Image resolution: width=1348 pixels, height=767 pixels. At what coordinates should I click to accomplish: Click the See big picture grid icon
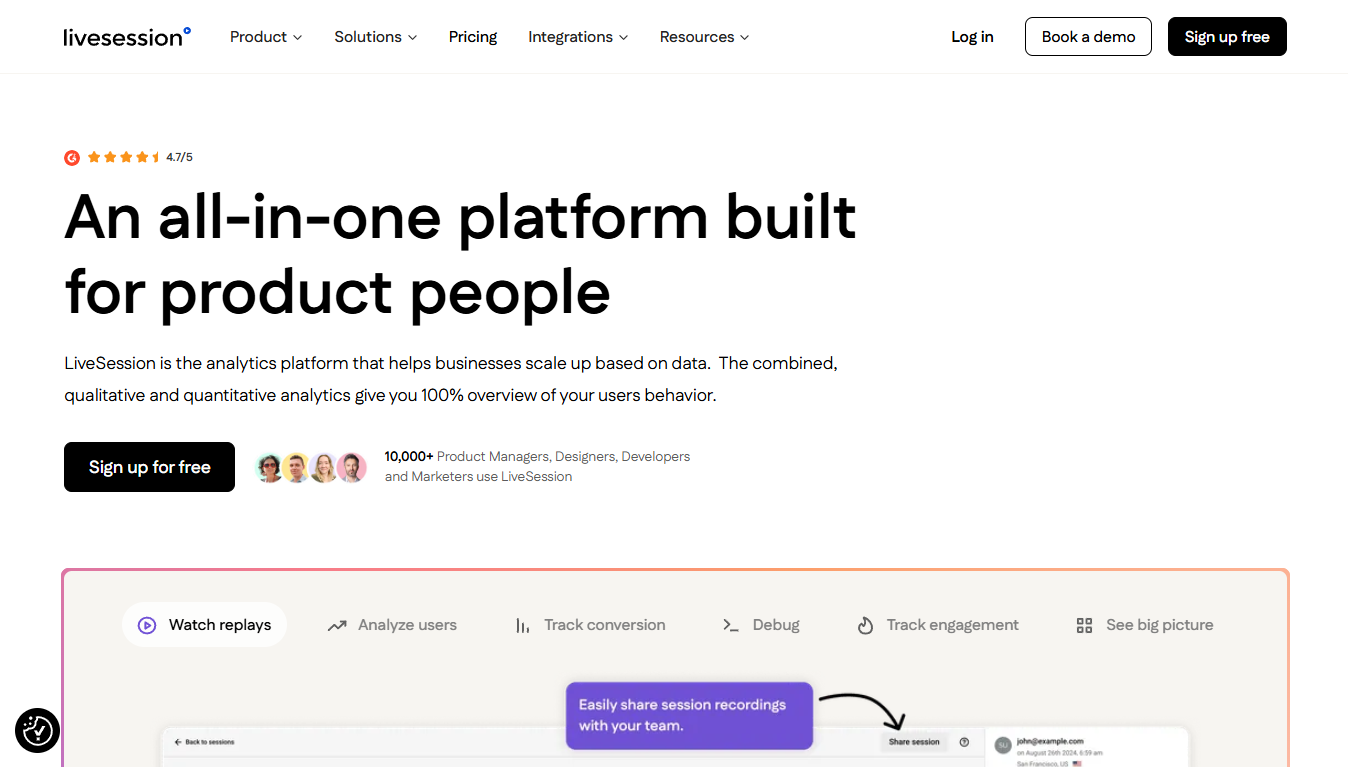pyautogui.click(x=1084, y=625)
